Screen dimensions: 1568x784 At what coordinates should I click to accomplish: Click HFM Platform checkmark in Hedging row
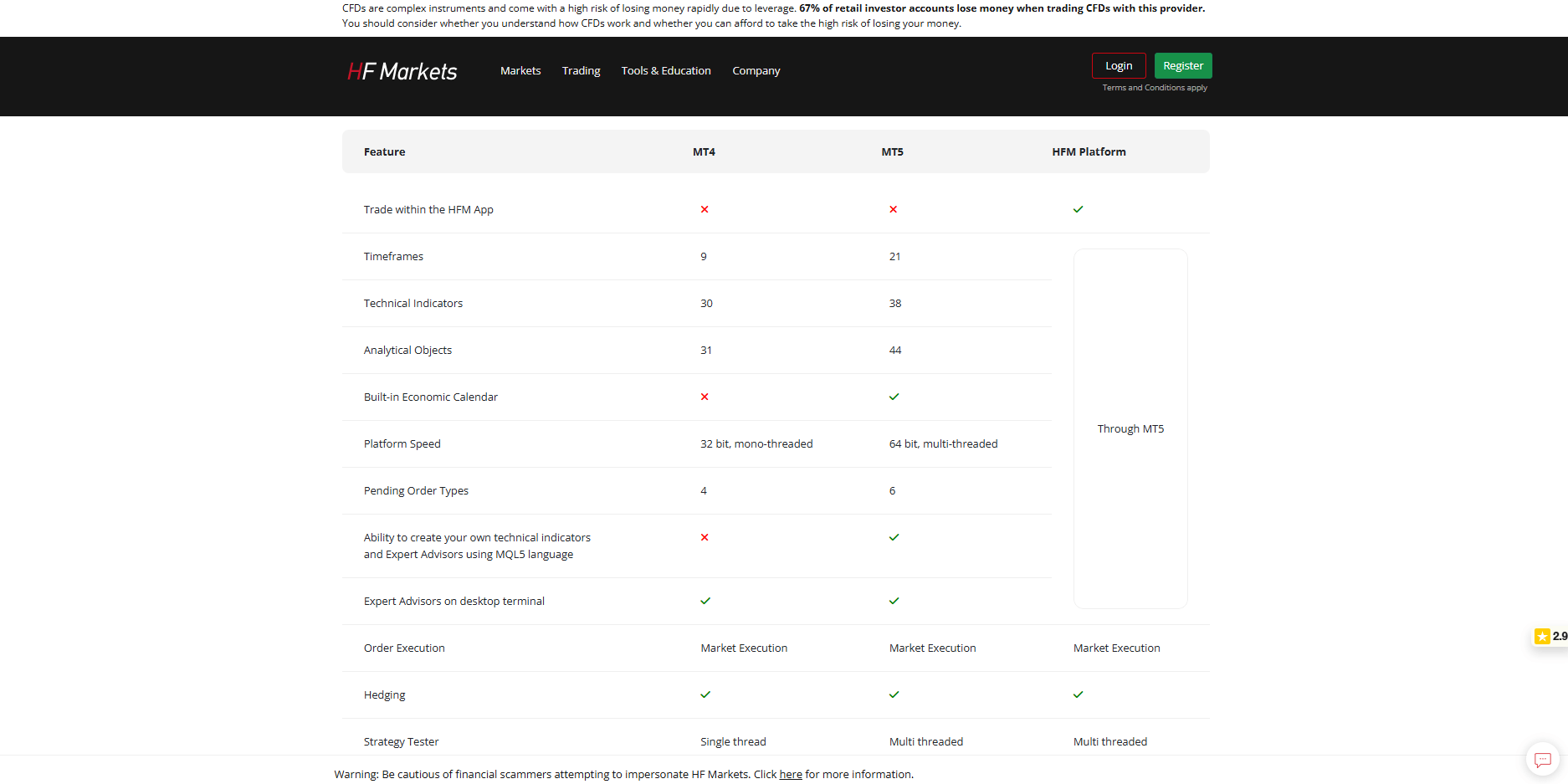pyautogui.click(x=1079, y=694)
